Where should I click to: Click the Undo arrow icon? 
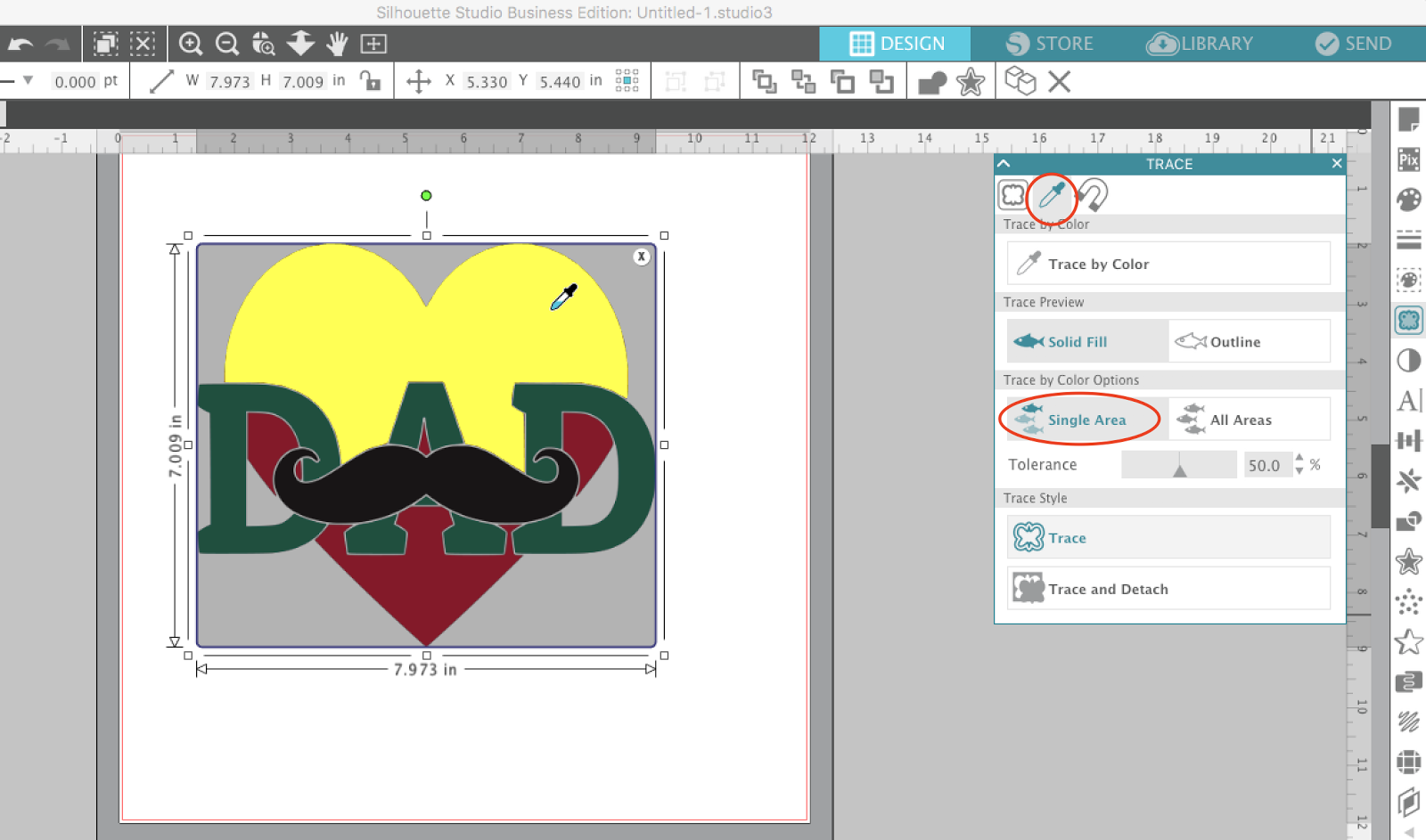20,44
